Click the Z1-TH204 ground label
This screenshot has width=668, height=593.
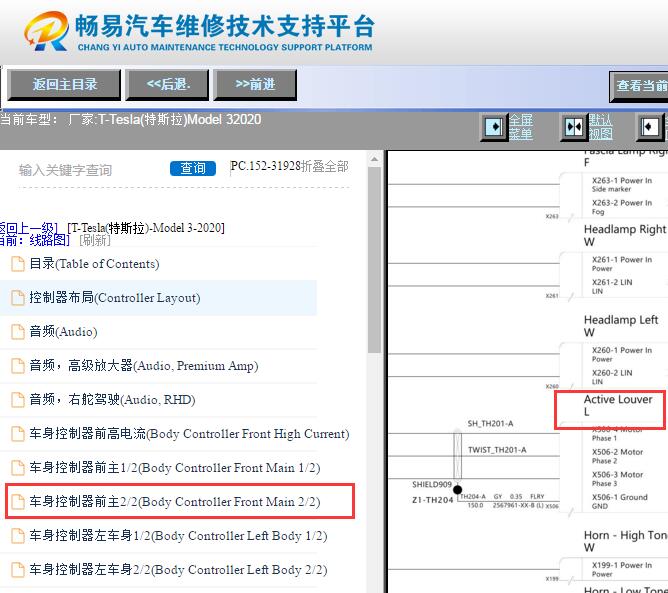tap(432, 500)
